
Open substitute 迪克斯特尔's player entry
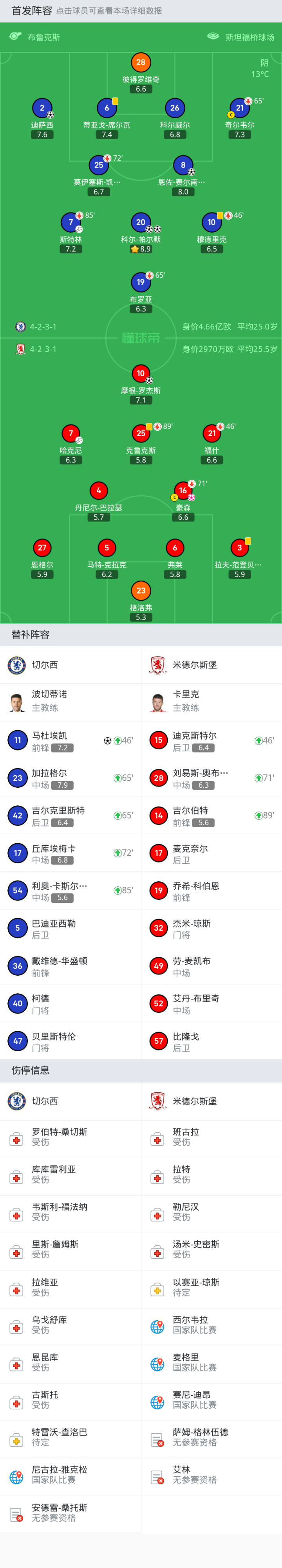click(194, 735)
